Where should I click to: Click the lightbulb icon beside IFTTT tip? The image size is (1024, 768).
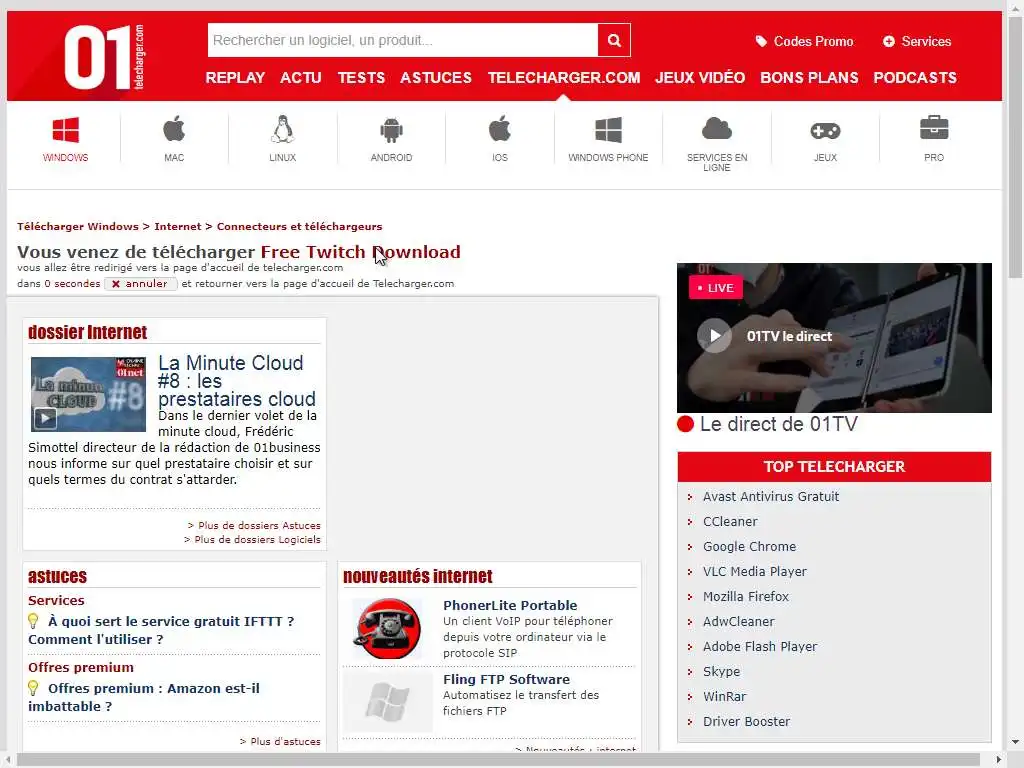click(x=33, y=621)
